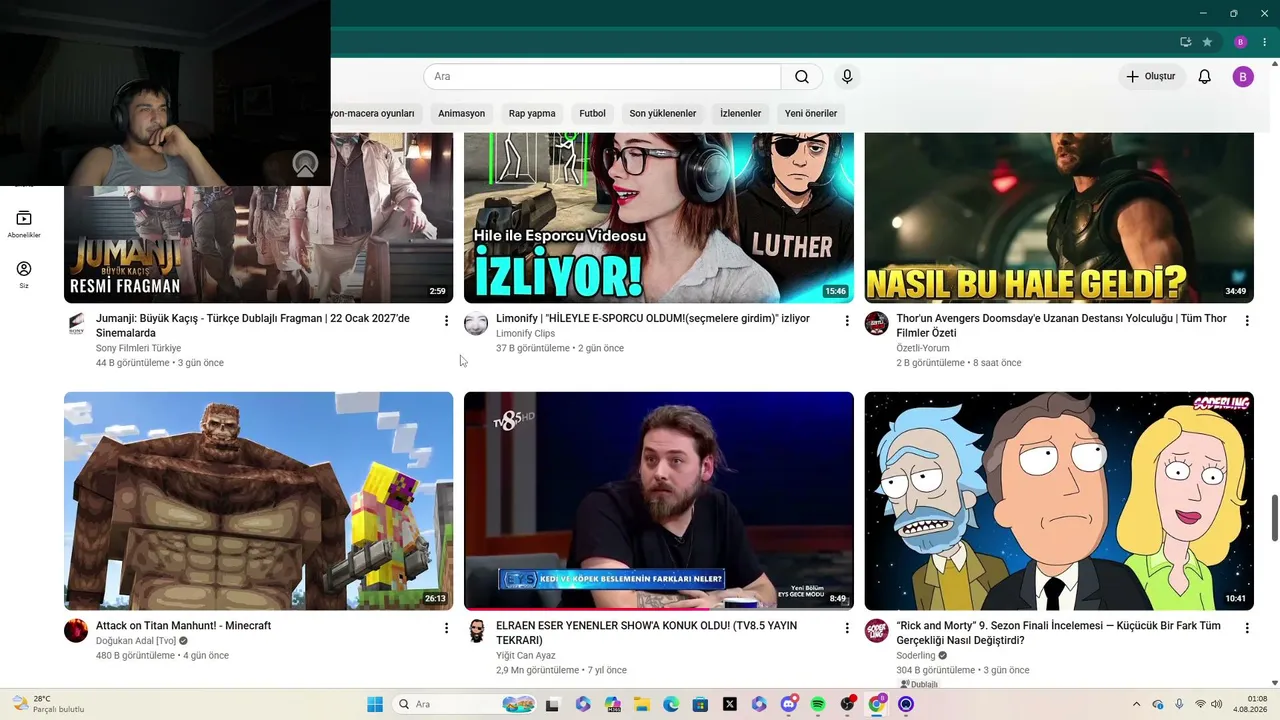
Task: Open Limonify Clips channel avatar
Action: (476, 324)
